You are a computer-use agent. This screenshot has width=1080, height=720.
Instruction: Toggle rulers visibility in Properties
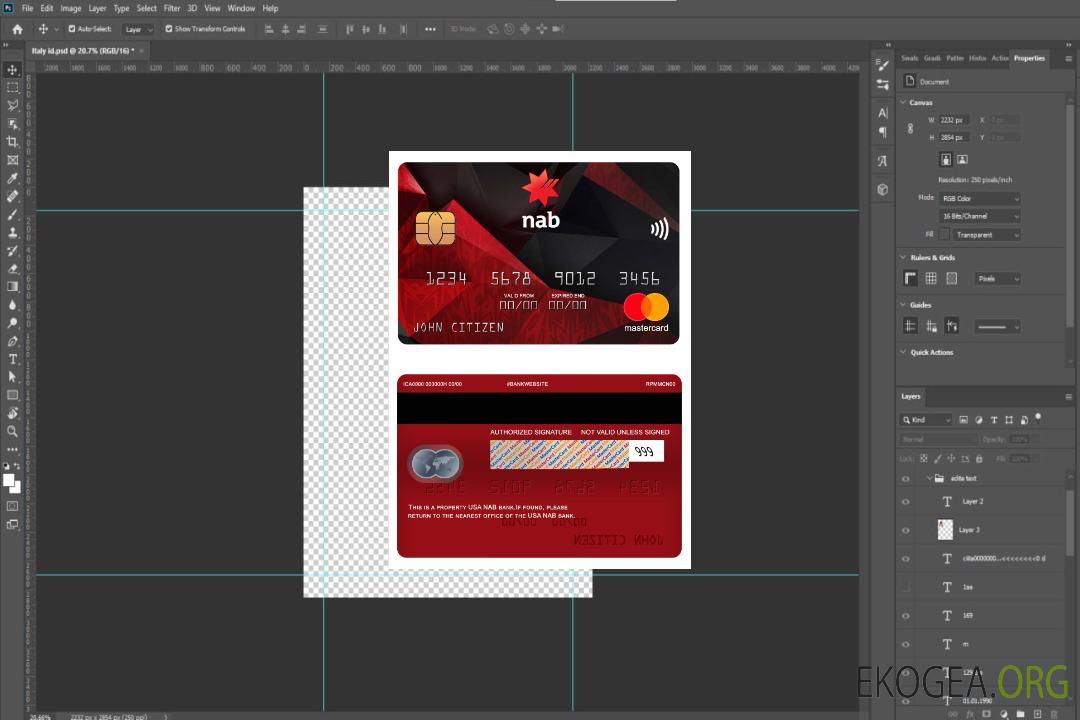pyautogui.click(x=911, y=278)
